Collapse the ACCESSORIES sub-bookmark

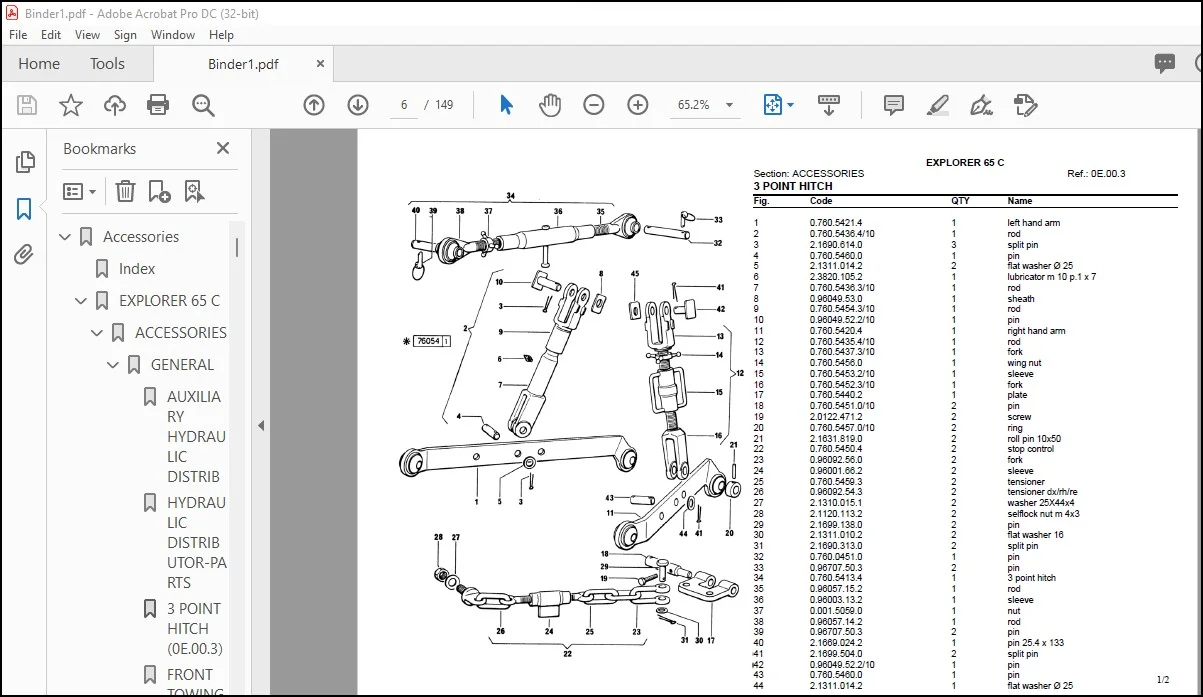click(x=97, y=333)
